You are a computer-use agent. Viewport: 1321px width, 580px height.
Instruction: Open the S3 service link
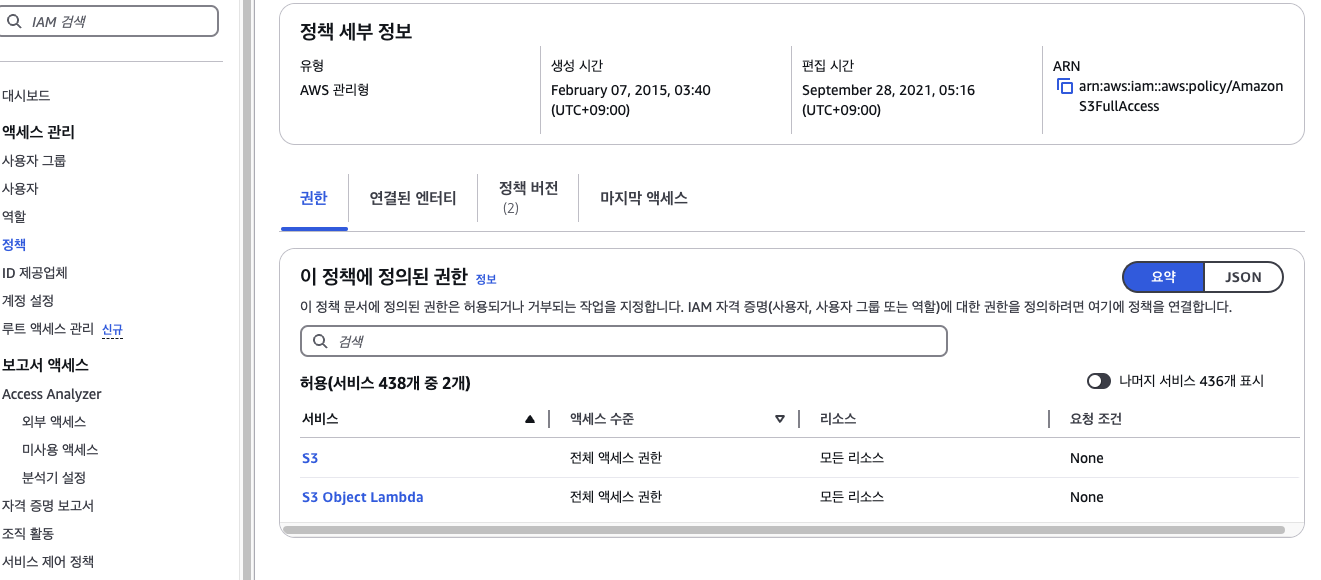coord(310,458)
